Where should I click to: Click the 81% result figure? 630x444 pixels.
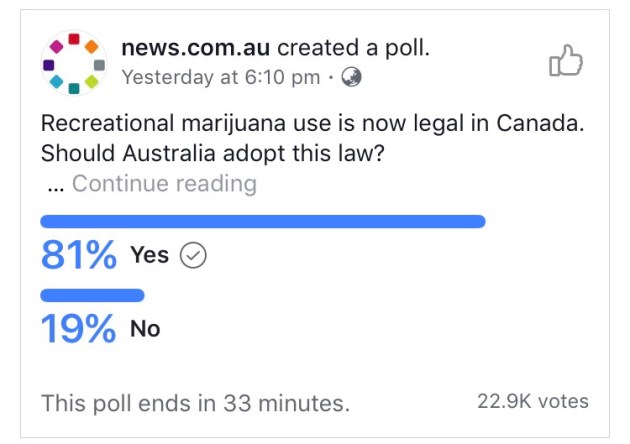click(x=79, y=256)
